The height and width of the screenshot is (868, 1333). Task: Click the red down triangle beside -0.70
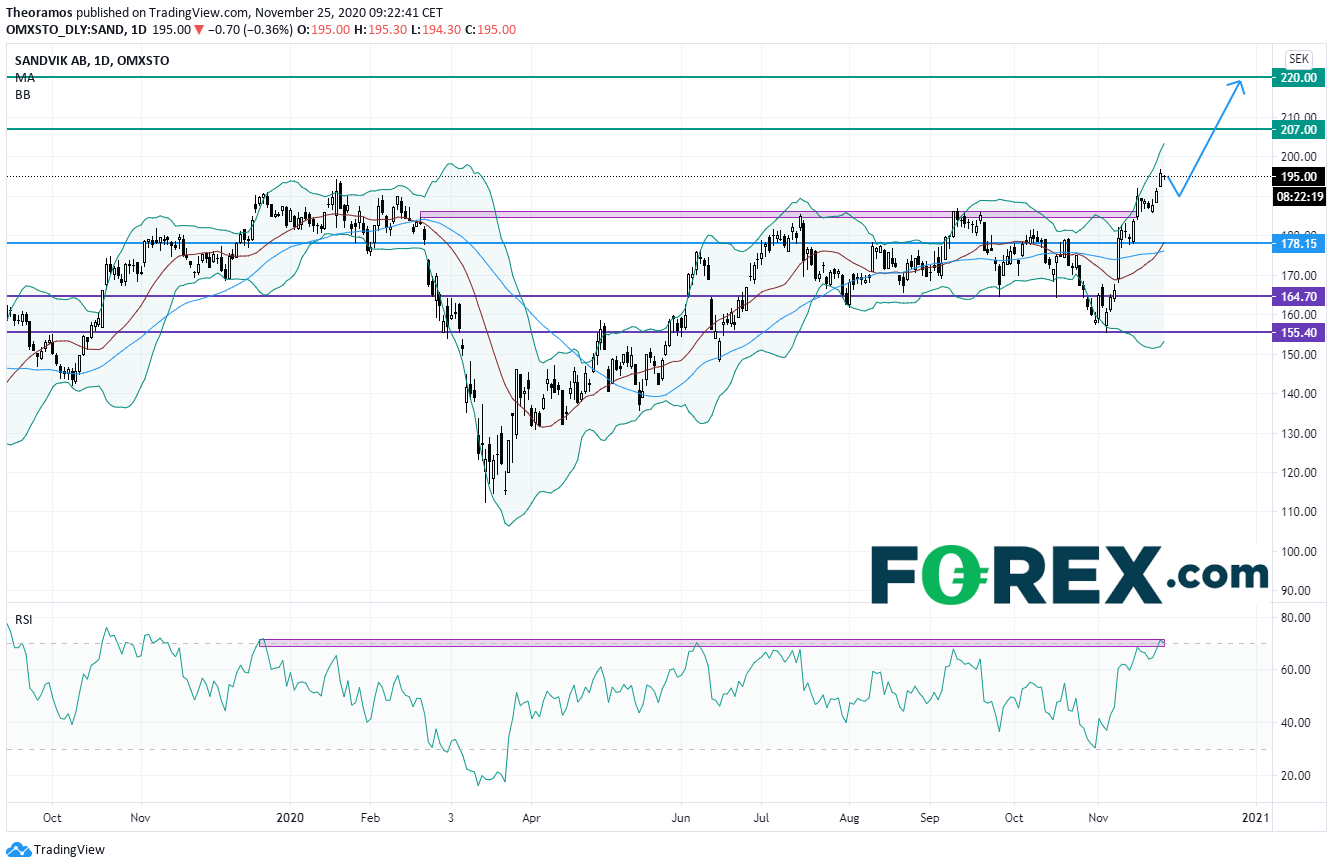200,30
